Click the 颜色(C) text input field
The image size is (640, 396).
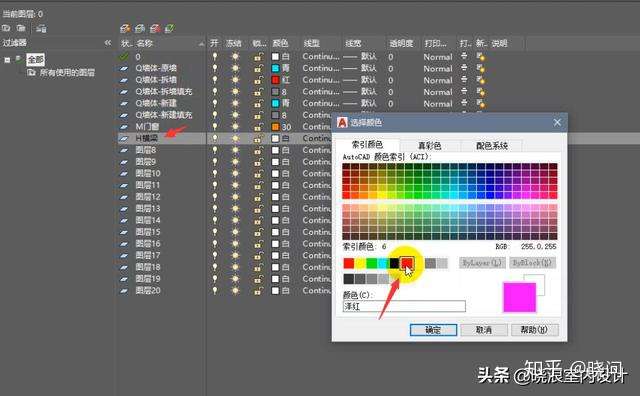[404, 306]
